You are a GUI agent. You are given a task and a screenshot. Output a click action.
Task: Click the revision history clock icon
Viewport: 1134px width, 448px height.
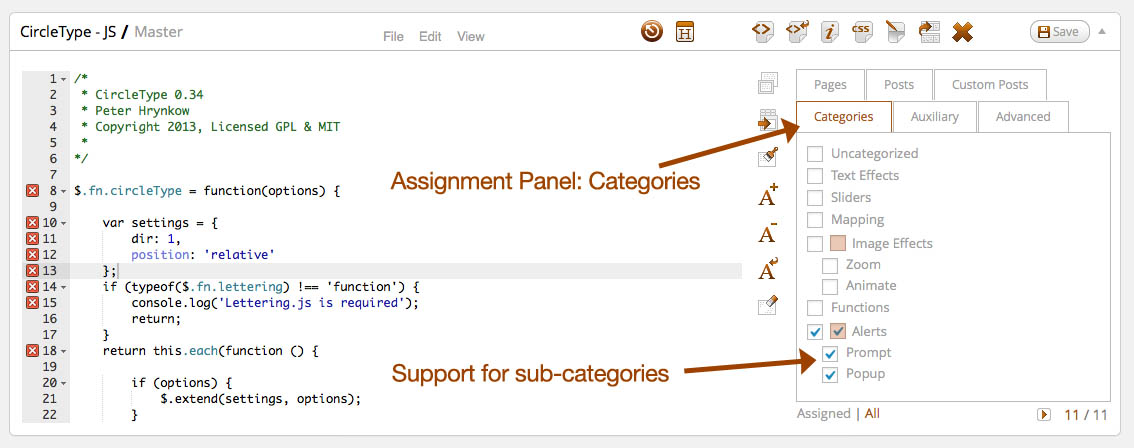coord(652,31)
